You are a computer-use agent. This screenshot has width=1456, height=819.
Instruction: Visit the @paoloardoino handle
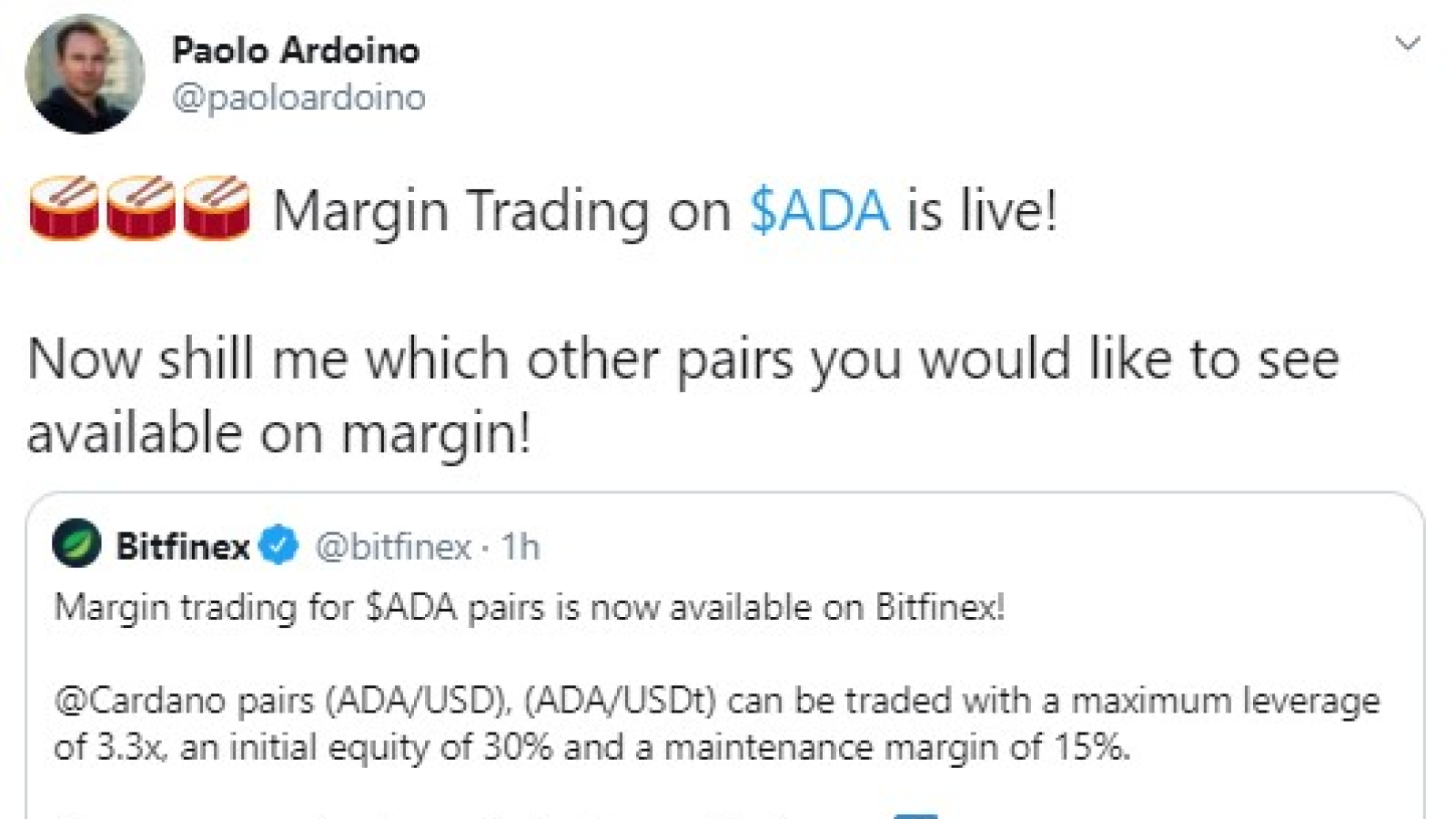click(298, 97)
